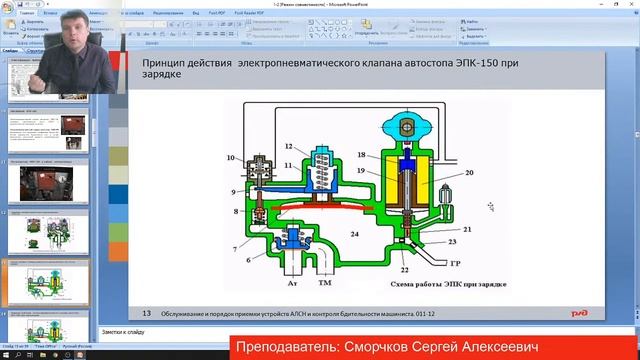This screenshot has width=640, height=360.
Task: Select the oval shape in shapes gallery
Action: 338,22
